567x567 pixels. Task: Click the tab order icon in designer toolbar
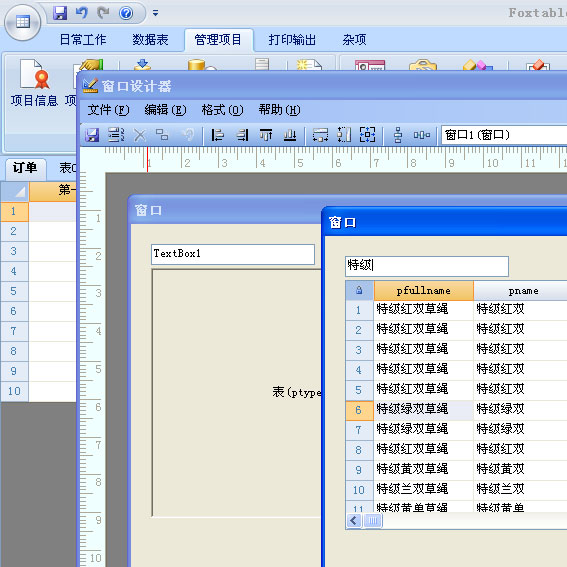click(x=116, y=135)
